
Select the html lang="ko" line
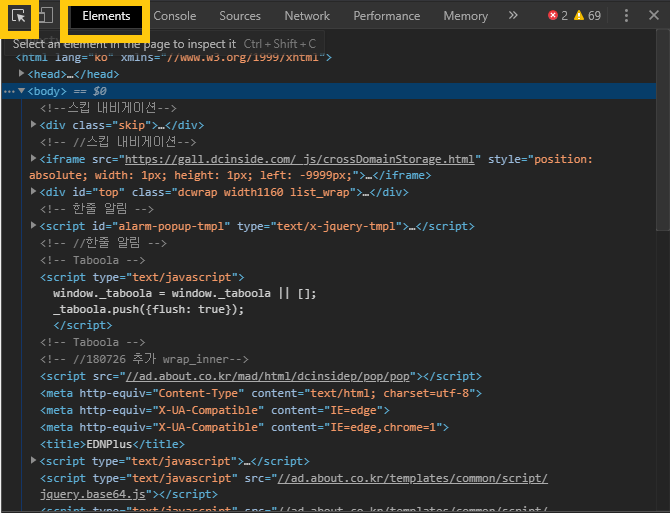tap(173, 57)
